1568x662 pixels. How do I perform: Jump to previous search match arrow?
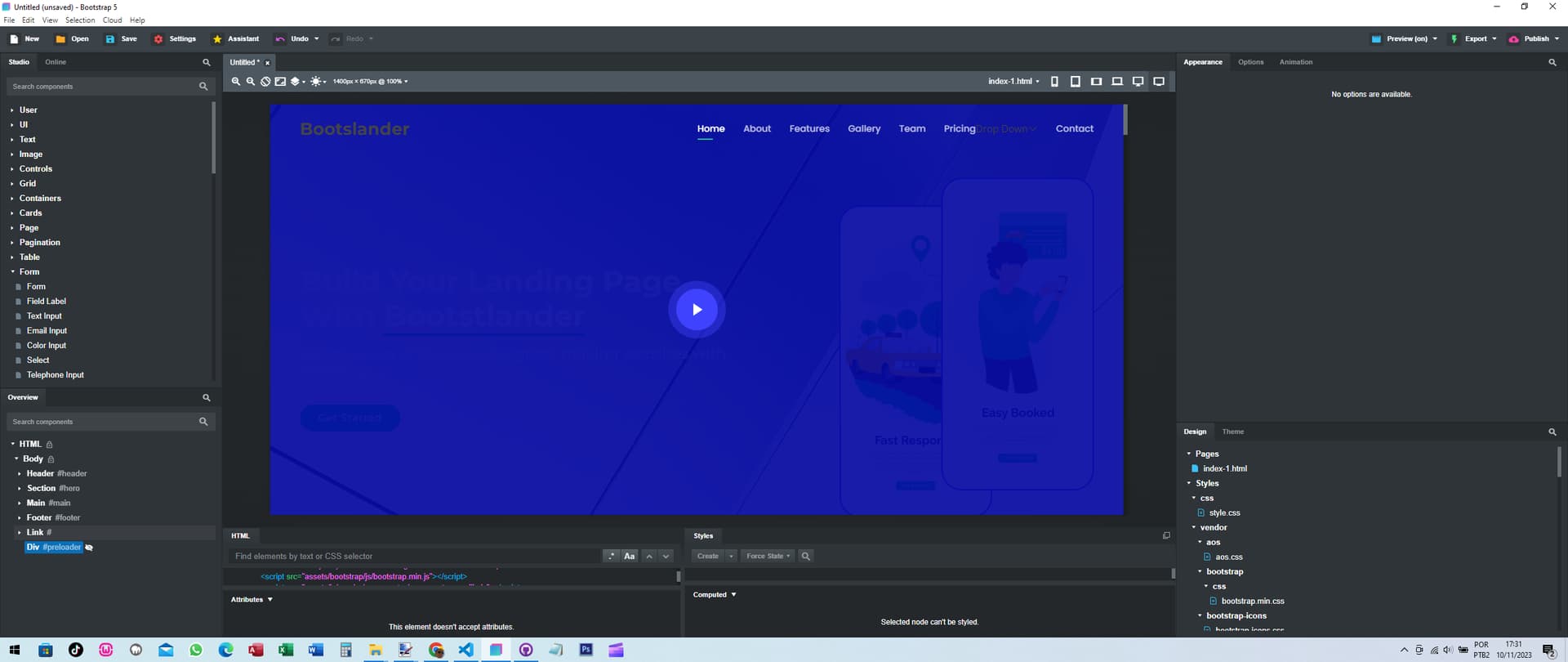click(649, 556)
